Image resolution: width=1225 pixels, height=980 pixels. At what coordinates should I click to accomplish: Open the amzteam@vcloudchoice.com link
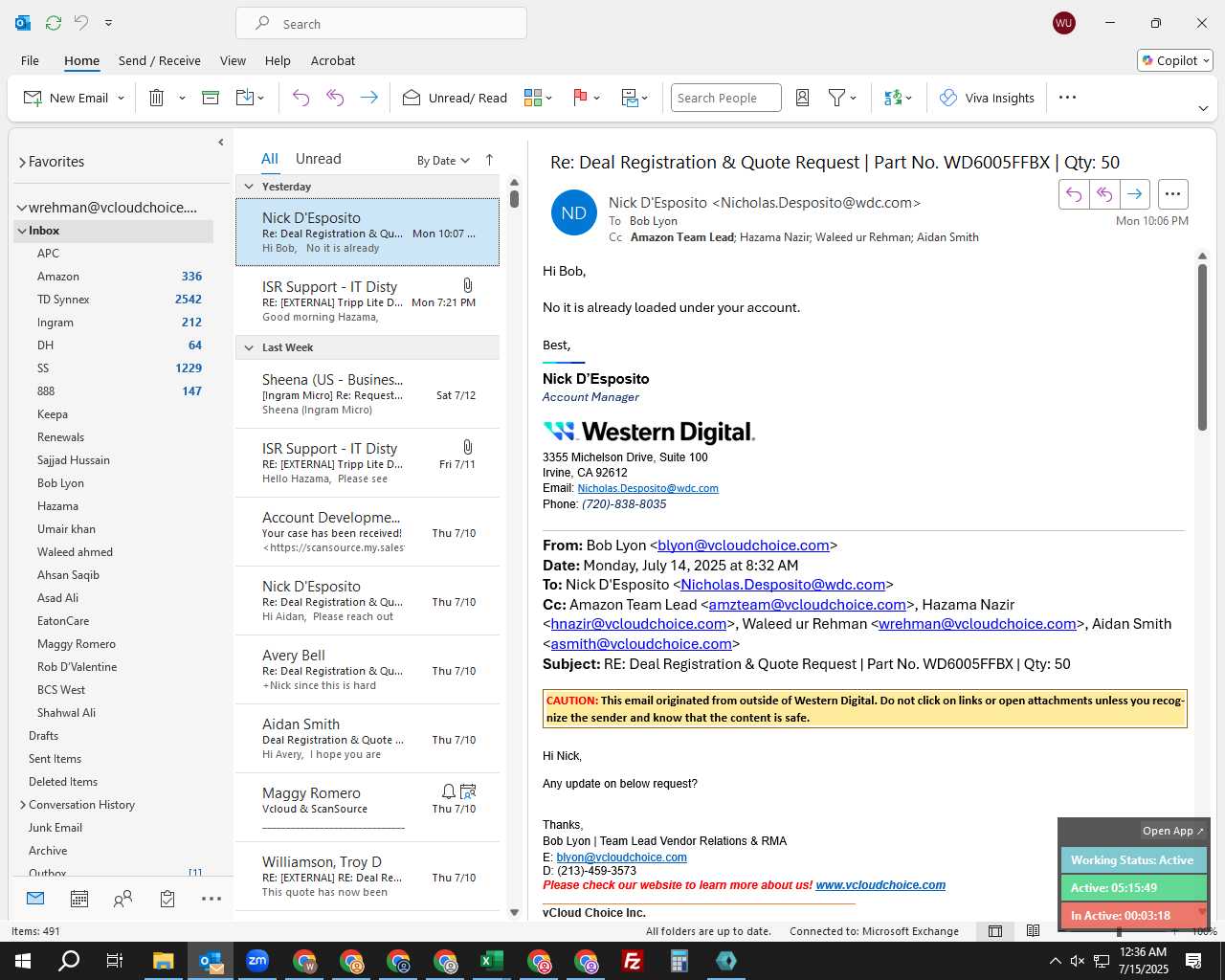point(807,605)
